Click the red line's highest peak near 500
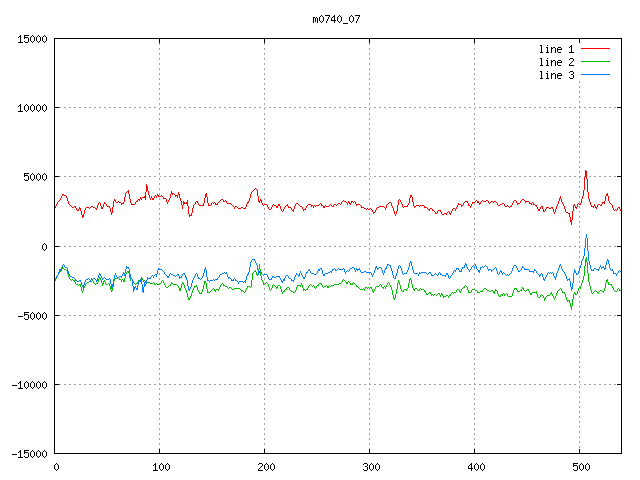The width and height of the screenshot is (640, 480). pyautogui.click(x=586, y=171)
